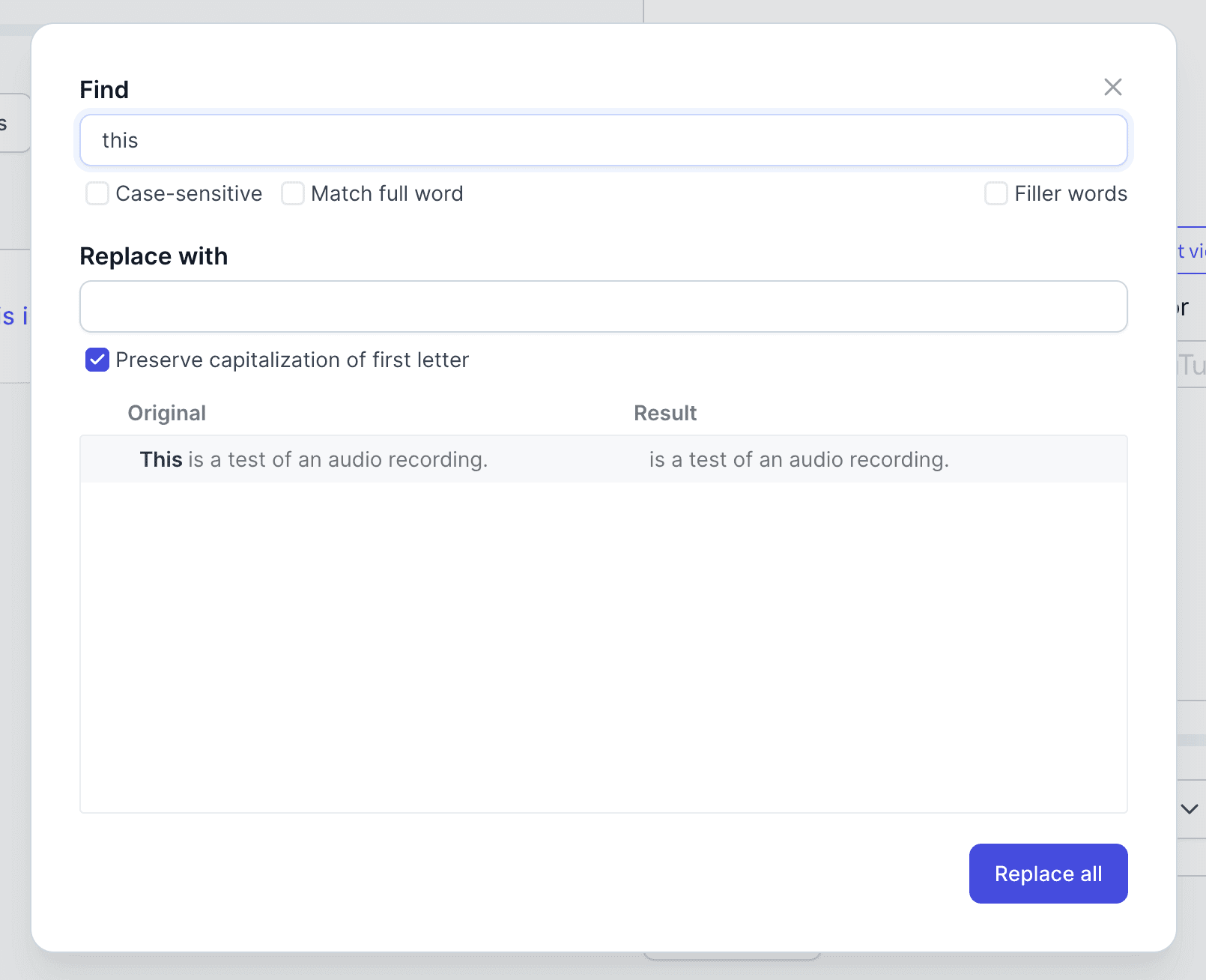Tick the Match full word checkbox
Viewport: 1206px width, 980px height.
(293, 193)
